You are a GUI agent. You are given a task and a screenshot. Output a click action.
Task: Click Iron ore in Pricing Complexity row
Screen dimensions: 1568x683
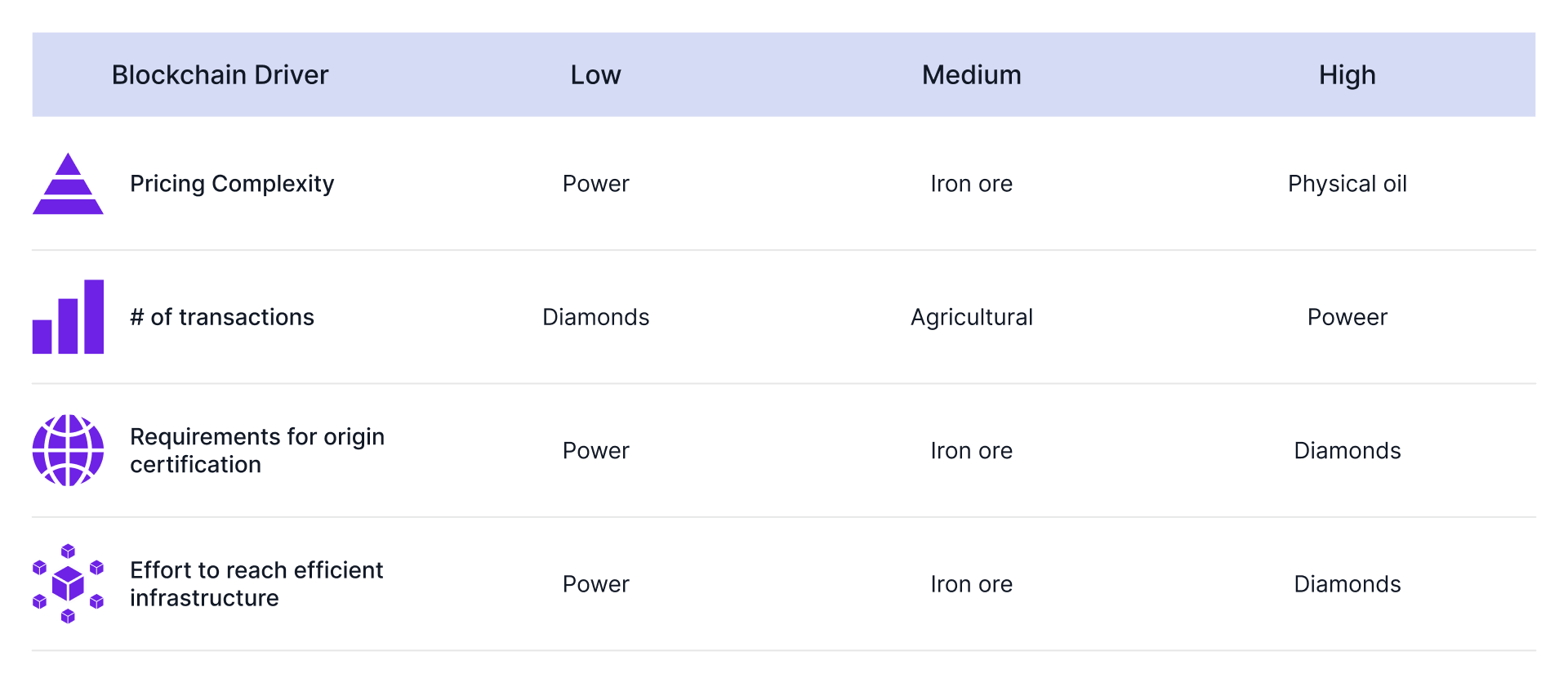(972, 184)
